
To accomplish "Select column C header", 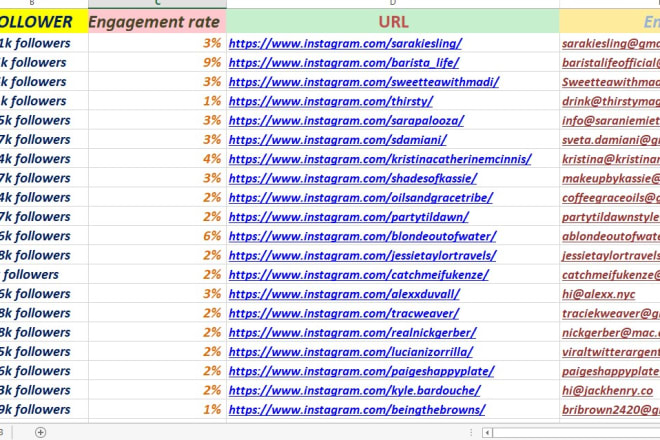I will (x=157, y=4).
